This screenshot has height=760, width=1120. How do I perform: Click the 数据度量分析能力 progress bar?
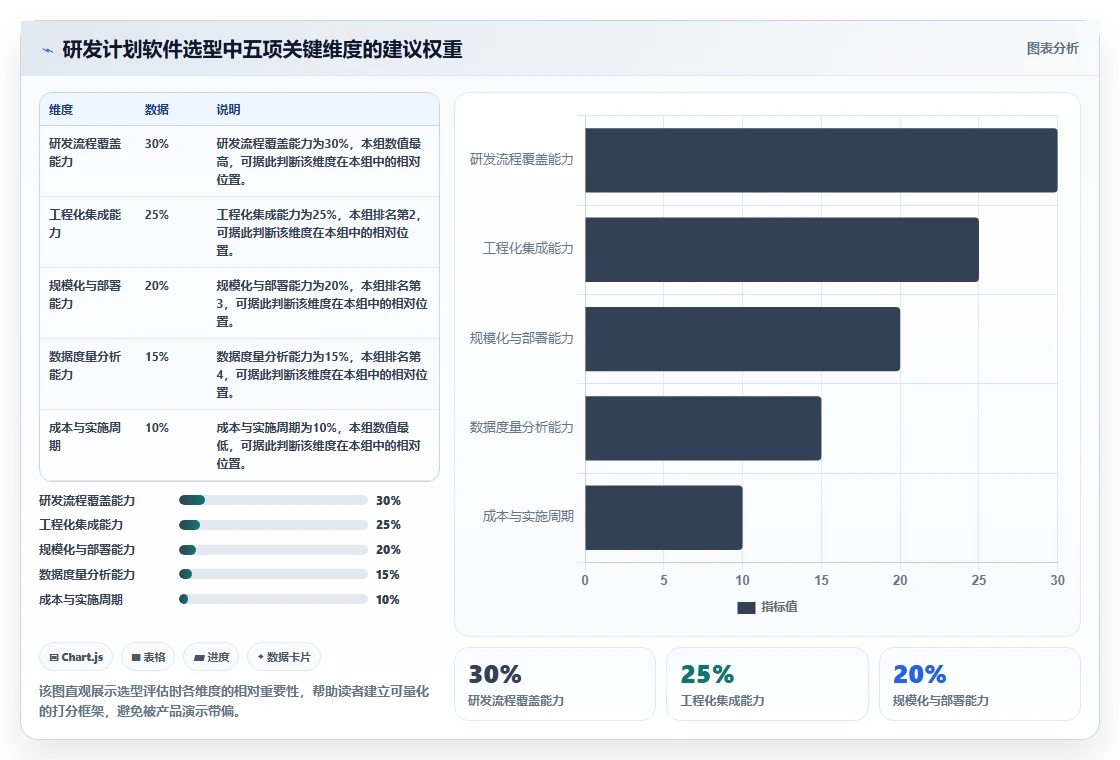(x=273, y=574)
